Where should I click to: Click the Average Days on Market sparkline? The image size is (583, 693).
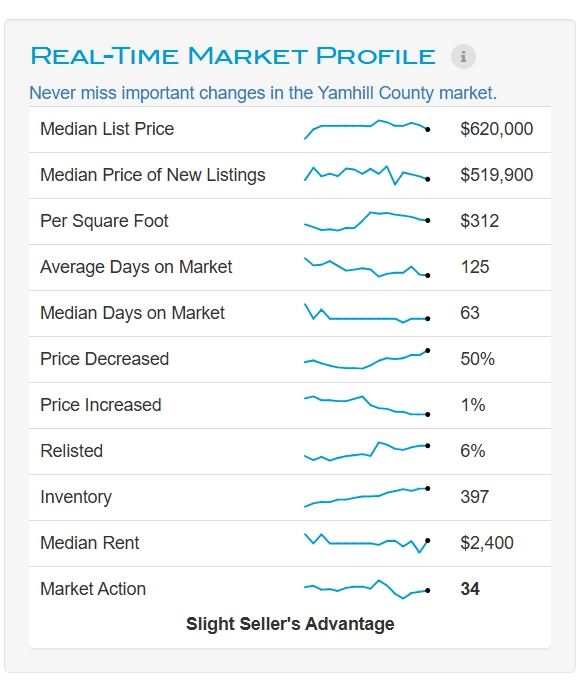click(x=367, y=267)
